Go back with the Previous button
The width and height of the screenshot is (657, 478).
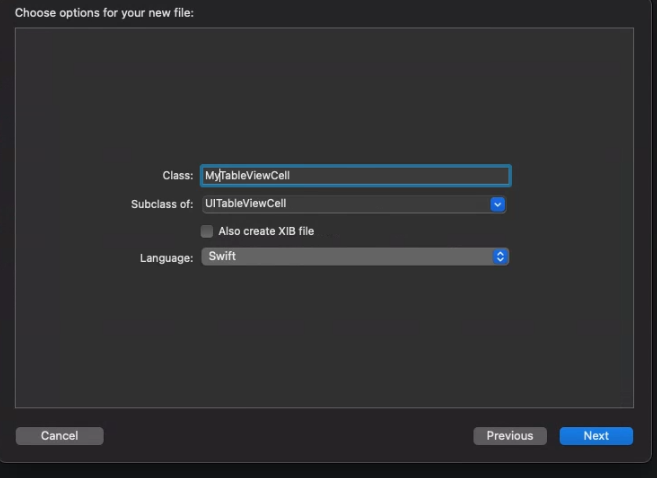coord(510,436)
